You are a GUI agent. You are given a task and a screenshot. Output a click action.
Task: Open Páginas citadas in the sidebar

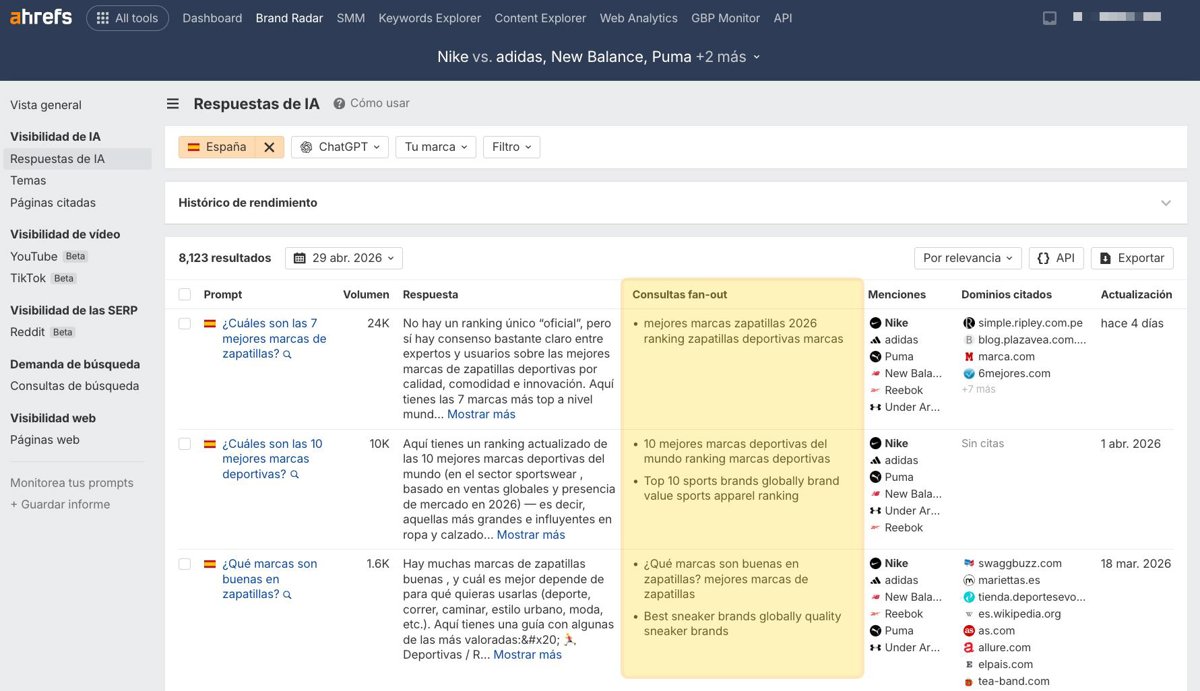tap(53, 203)
